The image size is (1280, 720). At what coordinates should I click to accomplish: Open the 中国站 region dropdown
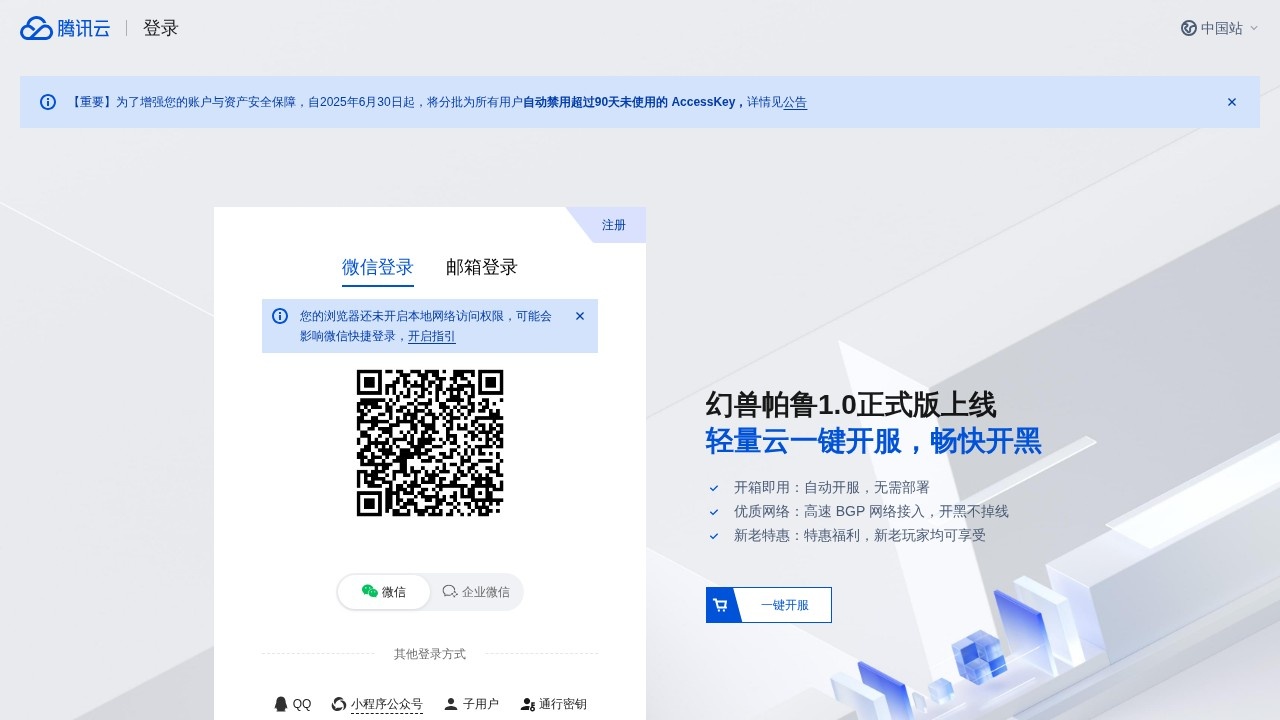click(1219, 28)
